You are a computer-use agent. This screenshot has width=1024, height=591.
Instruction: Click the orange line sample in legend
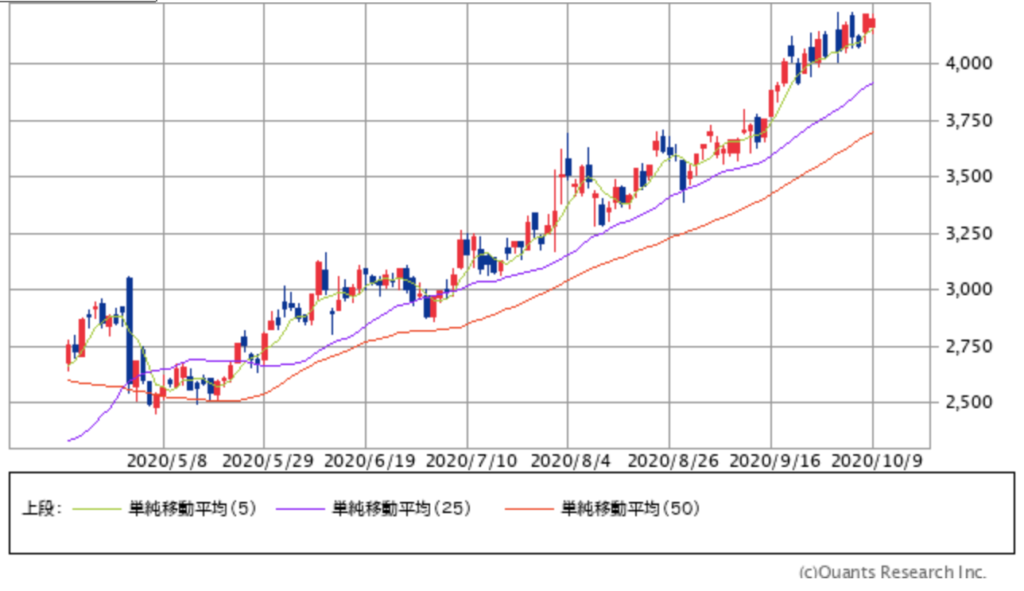pyautogui.click(x=528, y=509)
